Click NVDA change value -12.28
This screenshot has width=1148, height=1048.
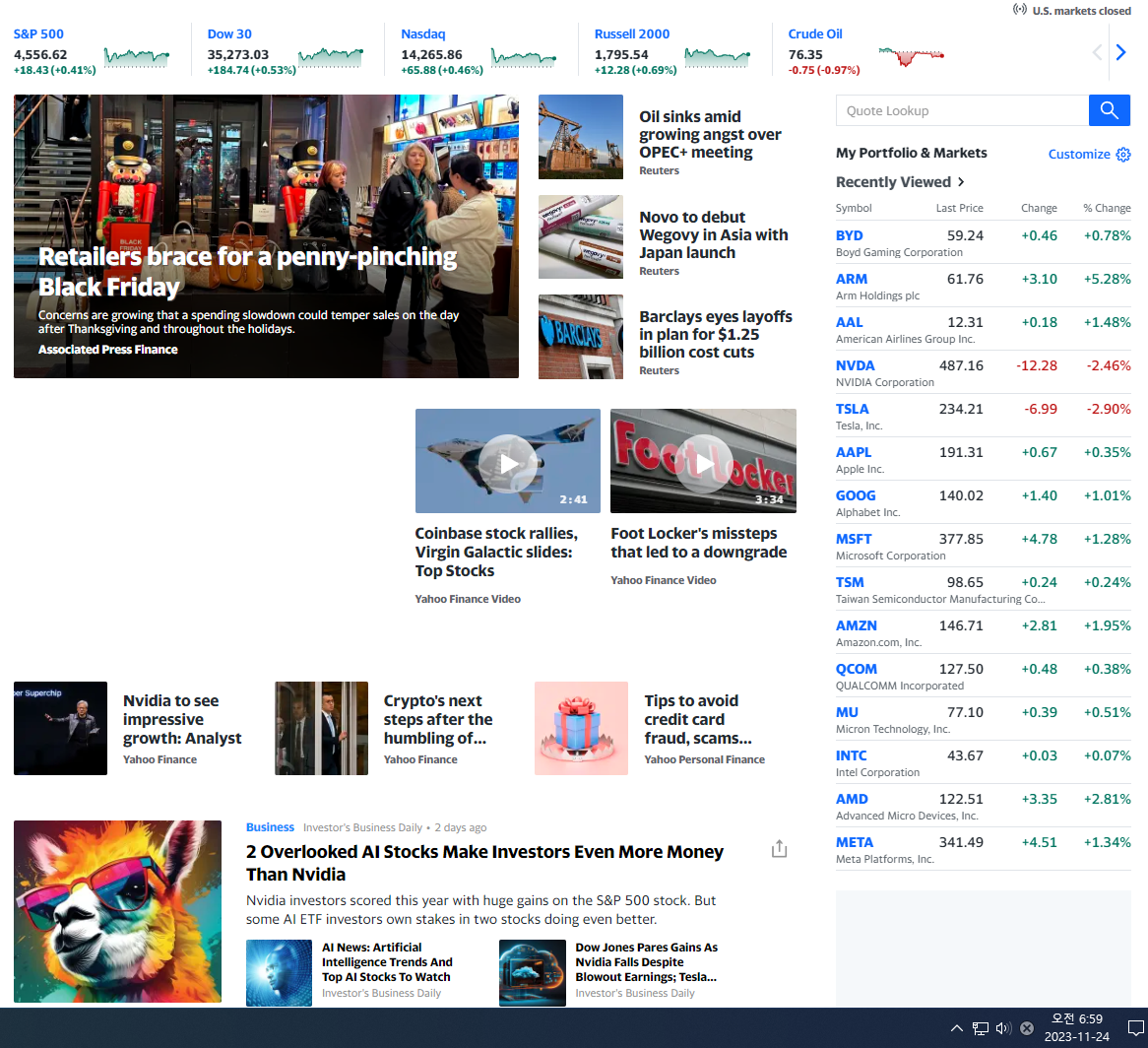coord(1036,365)
